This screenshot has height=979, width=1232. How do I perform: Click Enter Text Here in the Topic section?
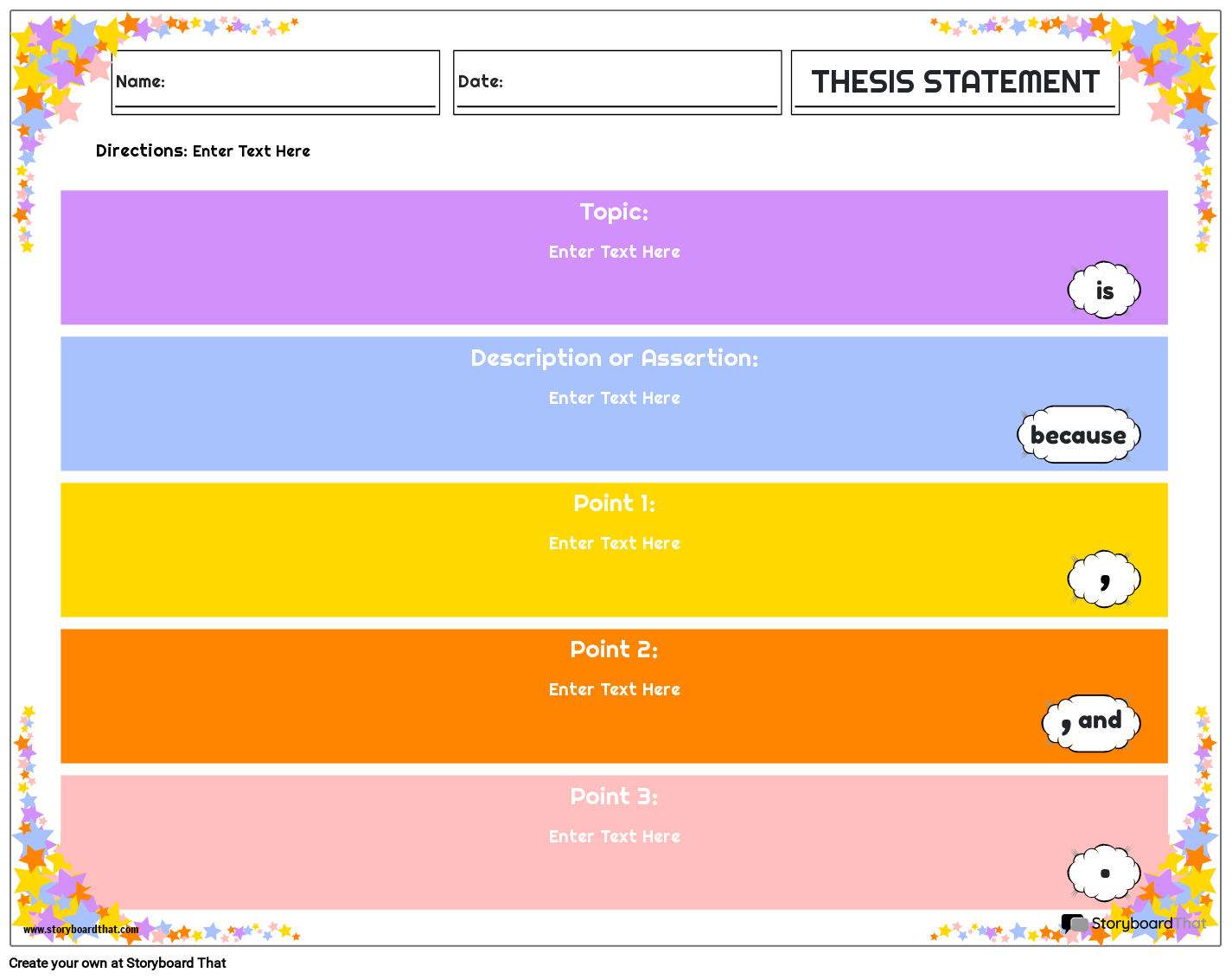click(614, 252)
